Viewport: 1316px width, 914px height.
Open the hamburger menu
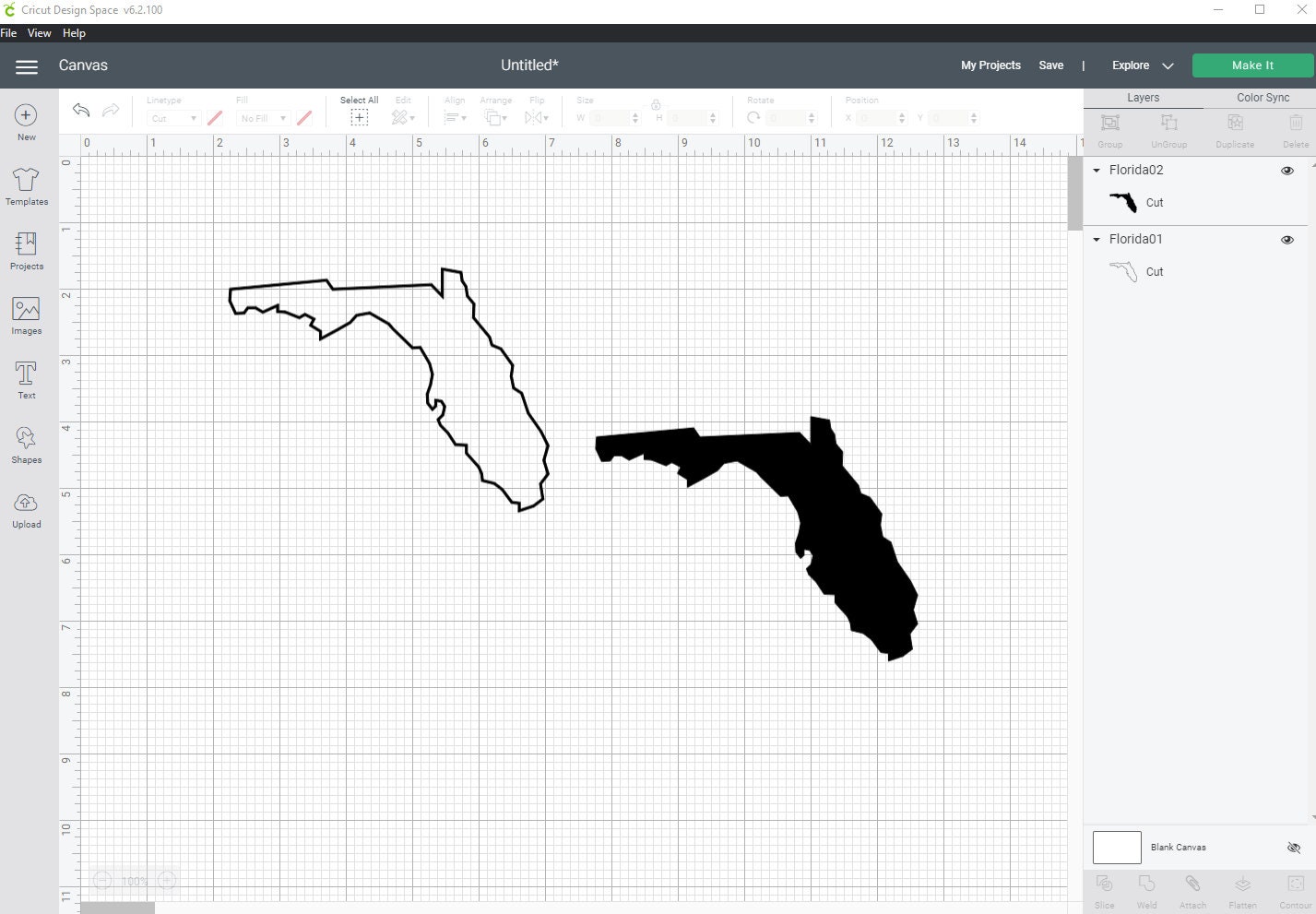click(x=26, y=65)
